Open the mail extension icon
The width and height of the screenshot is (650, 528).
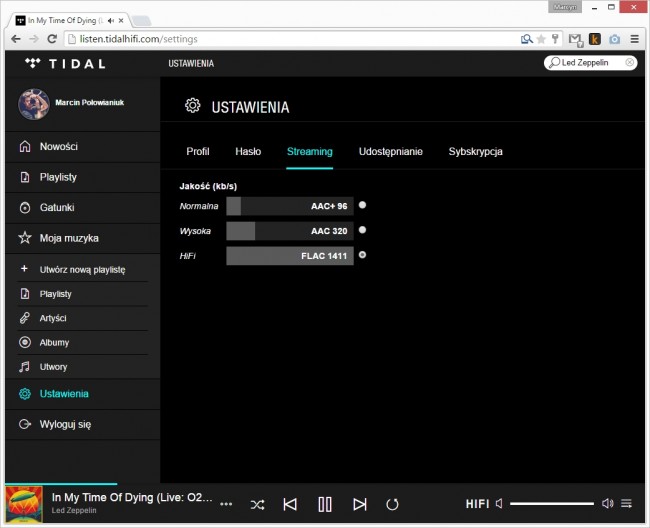575,39
